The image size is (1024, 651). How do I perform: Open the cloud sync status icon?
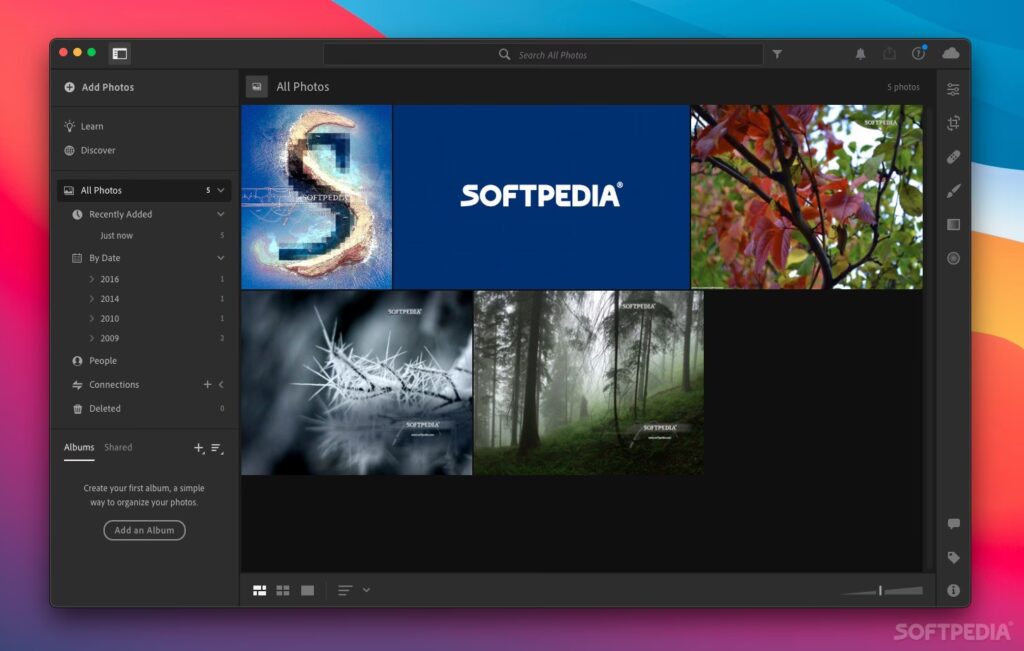950,53
